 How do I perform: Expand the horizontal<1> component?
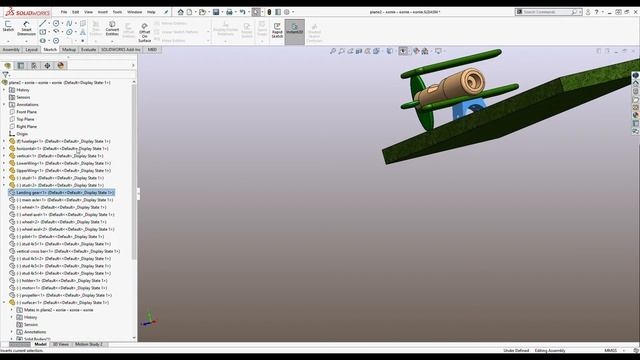pos(4,149)
